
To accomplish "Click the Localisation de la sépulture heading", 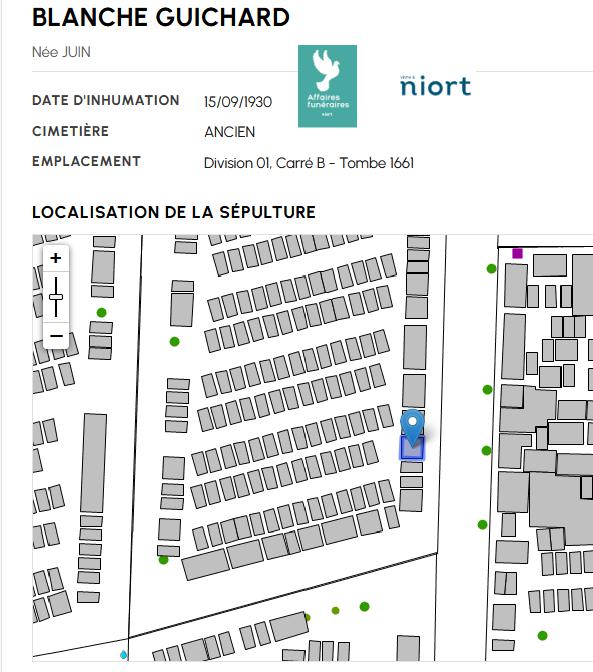I will tap(174, 212).
